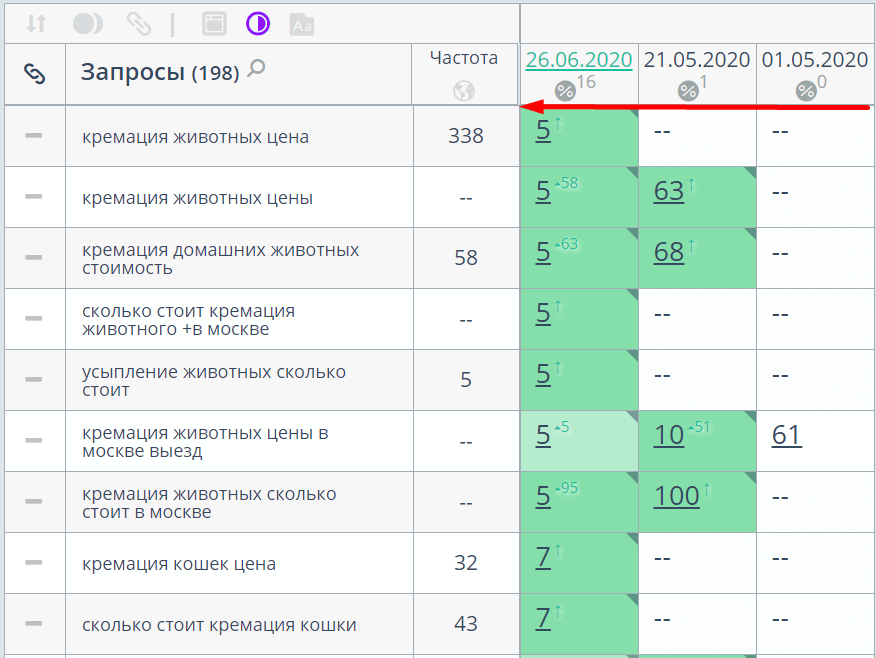876x658 pixels.
Task: Click dash icon for усыпление животных сколько стоит
Action: coord(34,379)
